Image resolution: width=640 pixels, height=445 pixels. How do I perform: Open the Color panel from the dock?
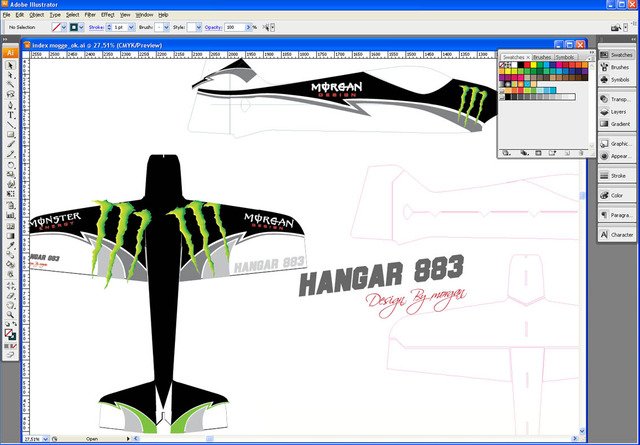617,195
